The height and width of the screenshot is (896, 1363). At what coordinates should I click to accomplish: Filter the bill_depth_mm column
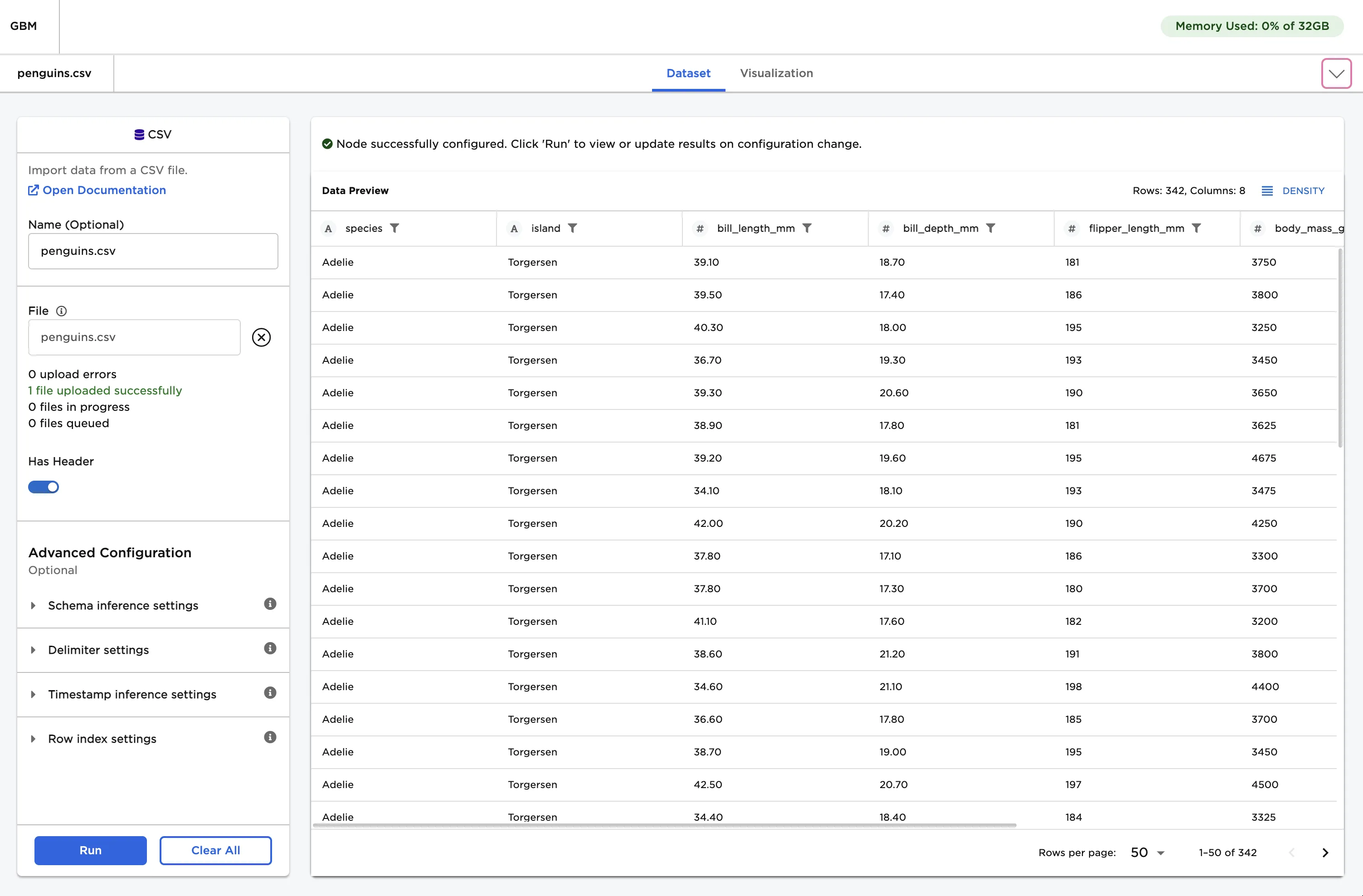(x=990, y=228)
